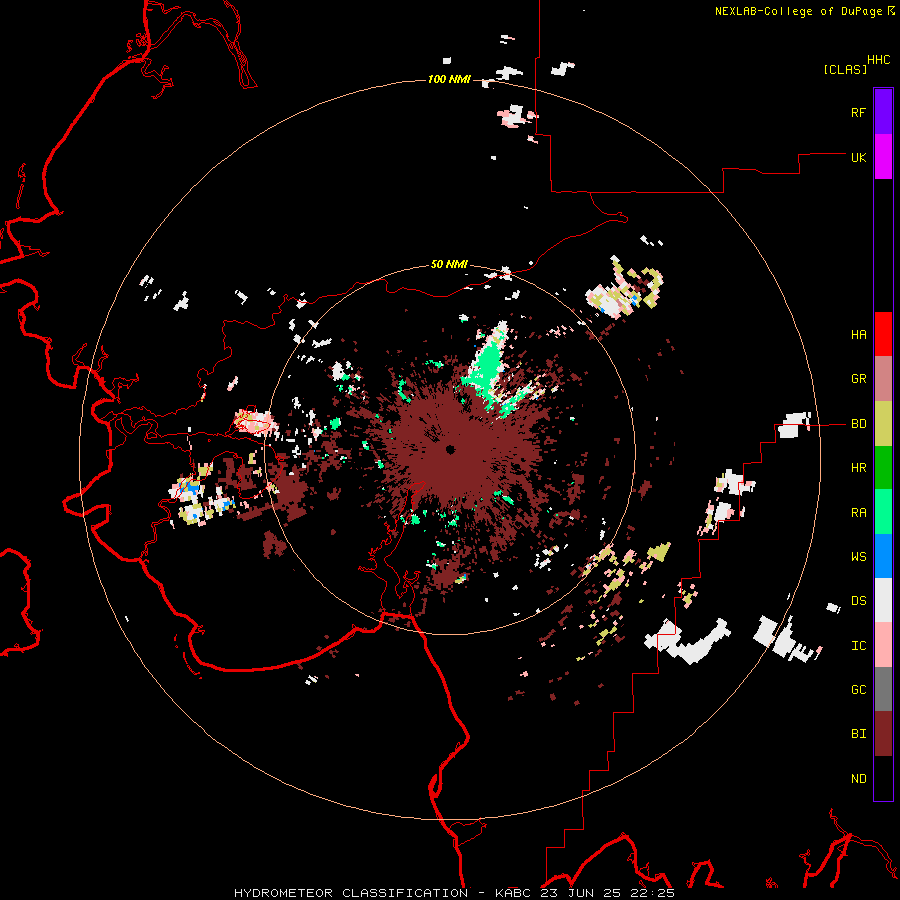
Task: Click the RA bright green legend block
Action: coord(883,512)
